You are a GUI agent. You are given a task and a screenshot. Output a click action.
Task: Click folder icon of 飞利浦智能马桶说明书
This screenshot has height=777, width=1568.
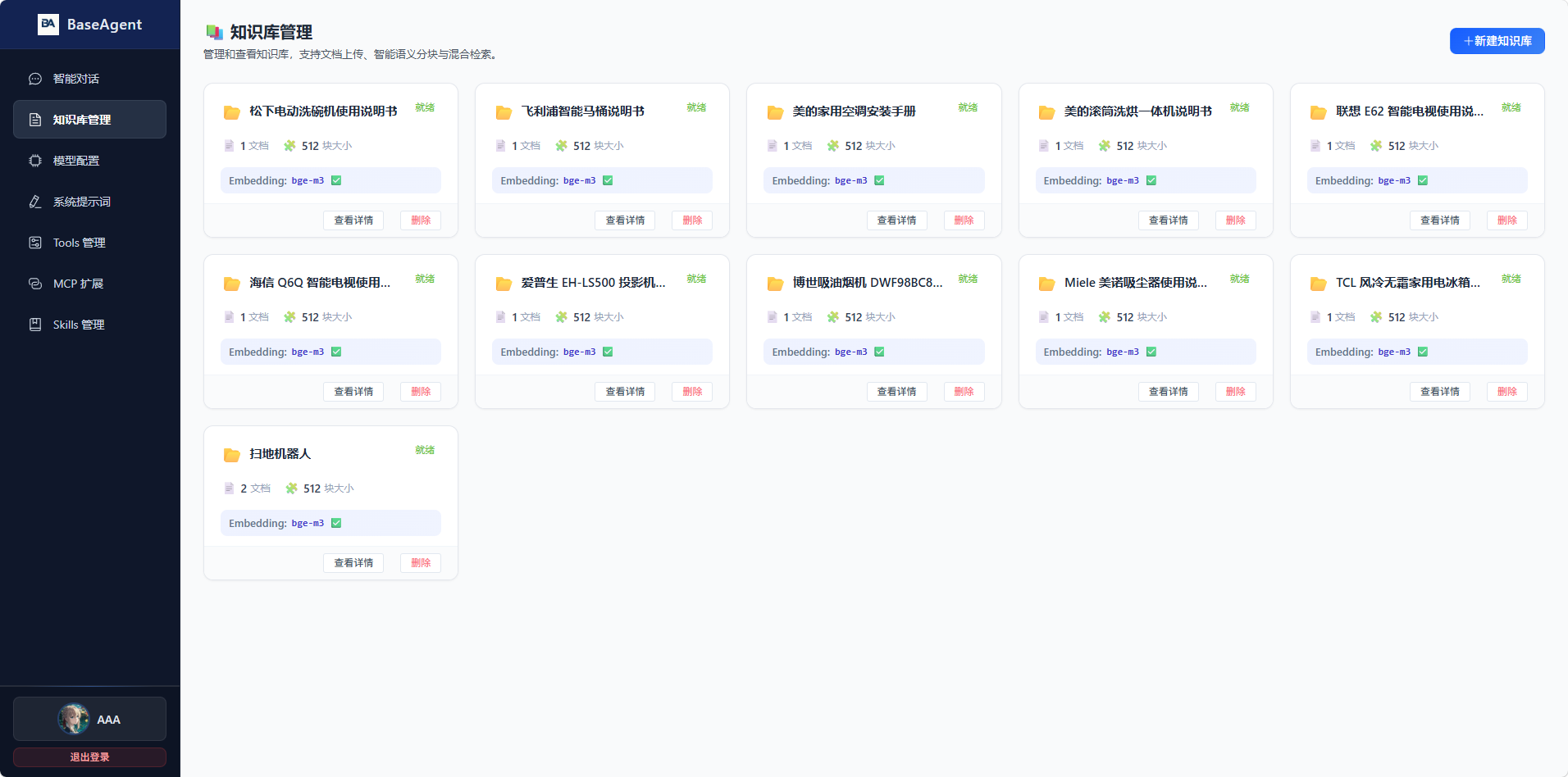pyautogui.click(x=504, y=112)
